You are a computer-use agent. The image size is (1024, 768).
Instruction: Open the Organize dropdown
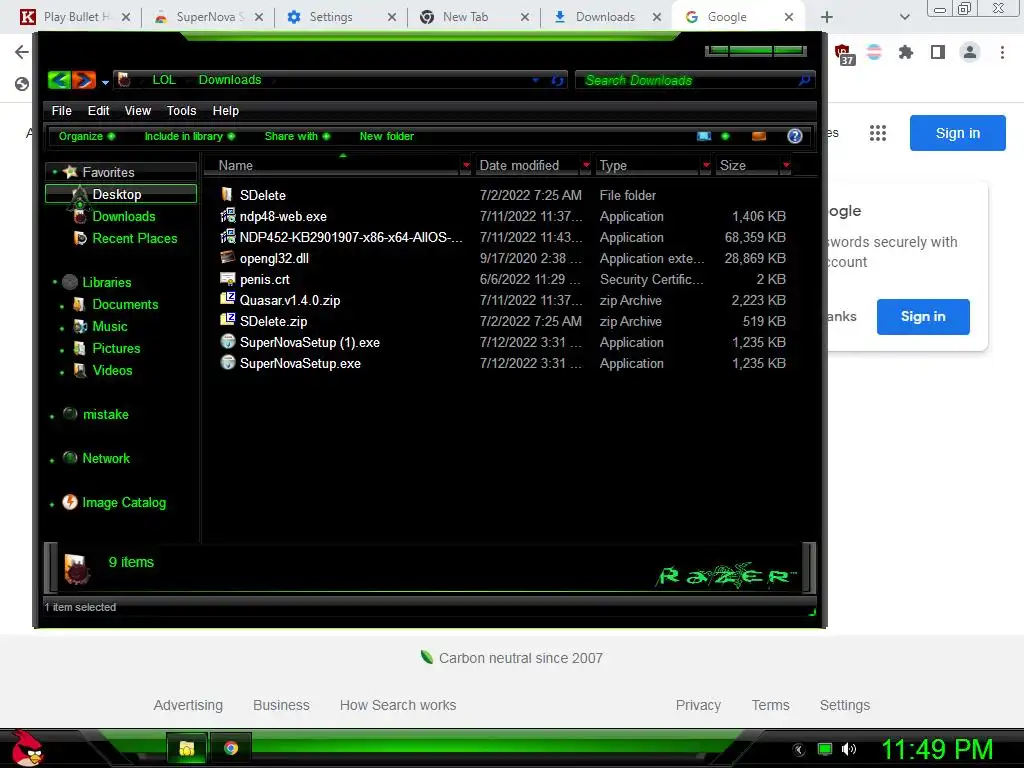coord(87,136)
